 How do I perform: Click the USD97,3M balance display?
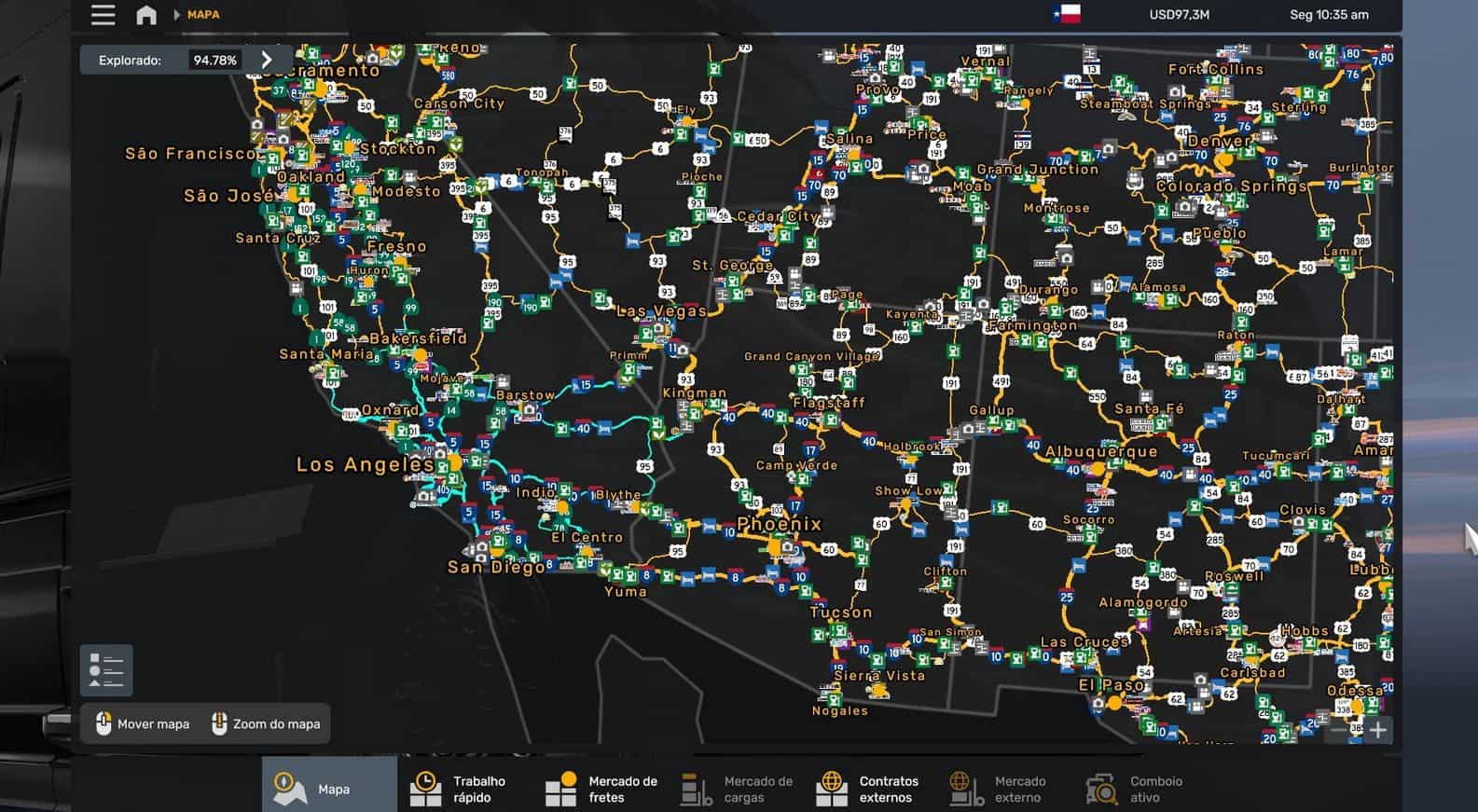point(1179,15)
